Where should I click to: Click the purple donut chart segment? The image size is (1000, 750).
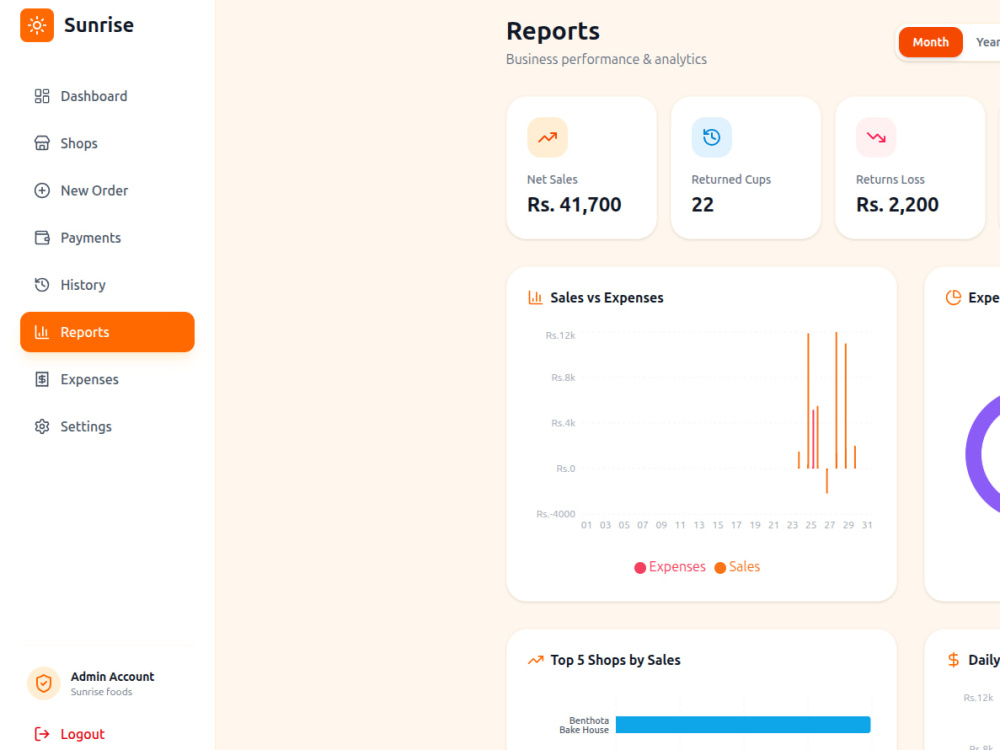(976, 454)
